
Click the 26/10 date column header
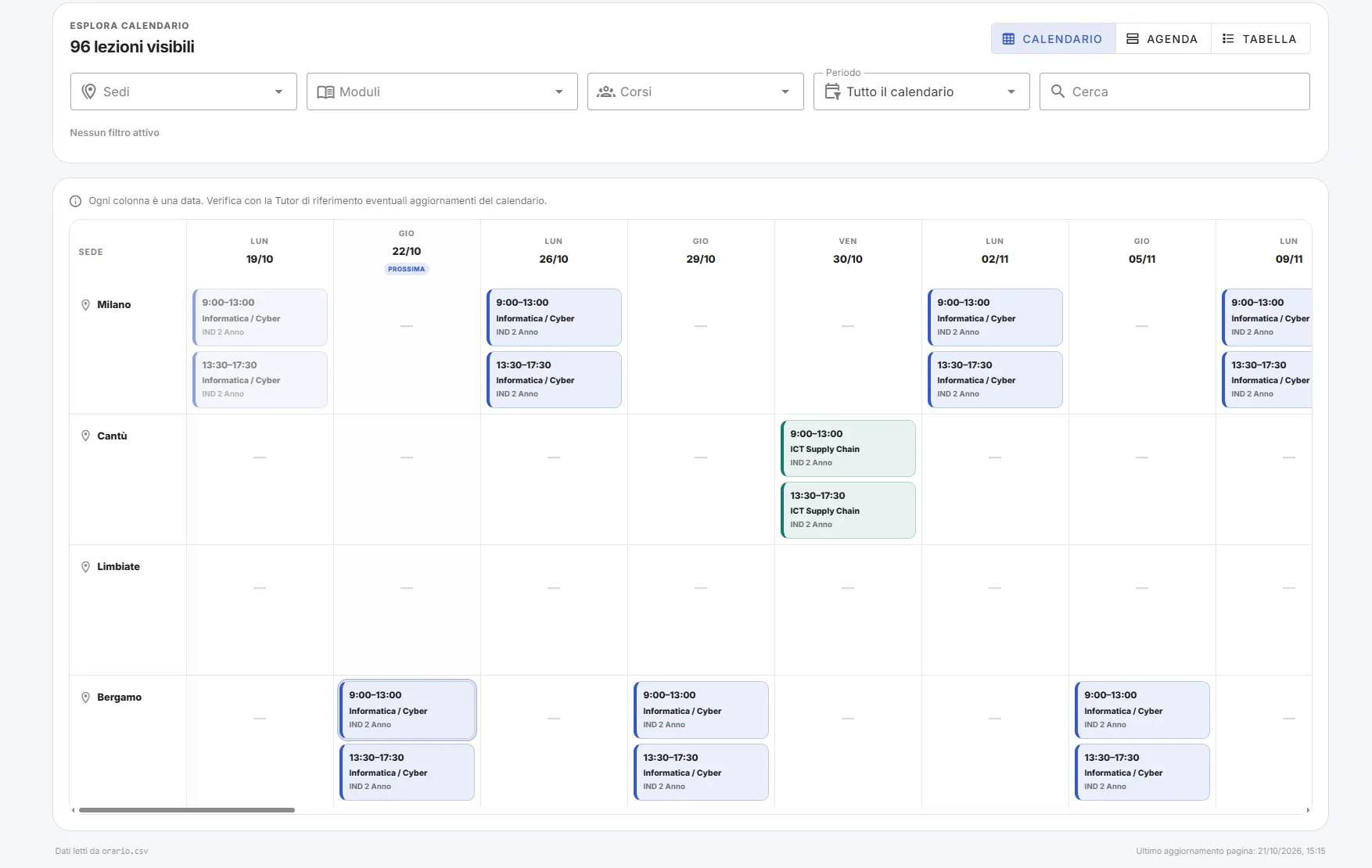click(554, 251)
